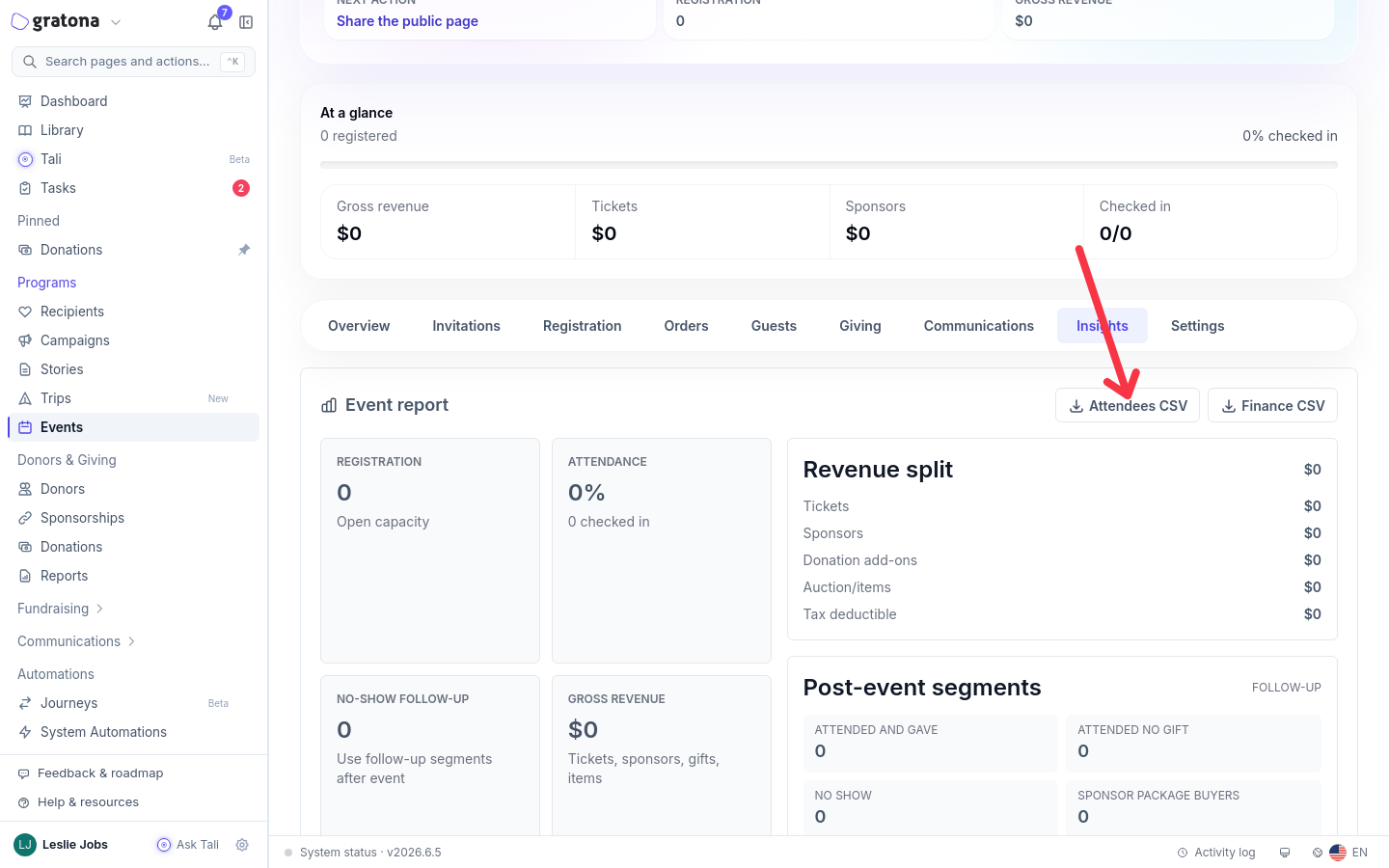Open Feedback & roadmap
The image size is (1389, 868).
tap(91, 773)
